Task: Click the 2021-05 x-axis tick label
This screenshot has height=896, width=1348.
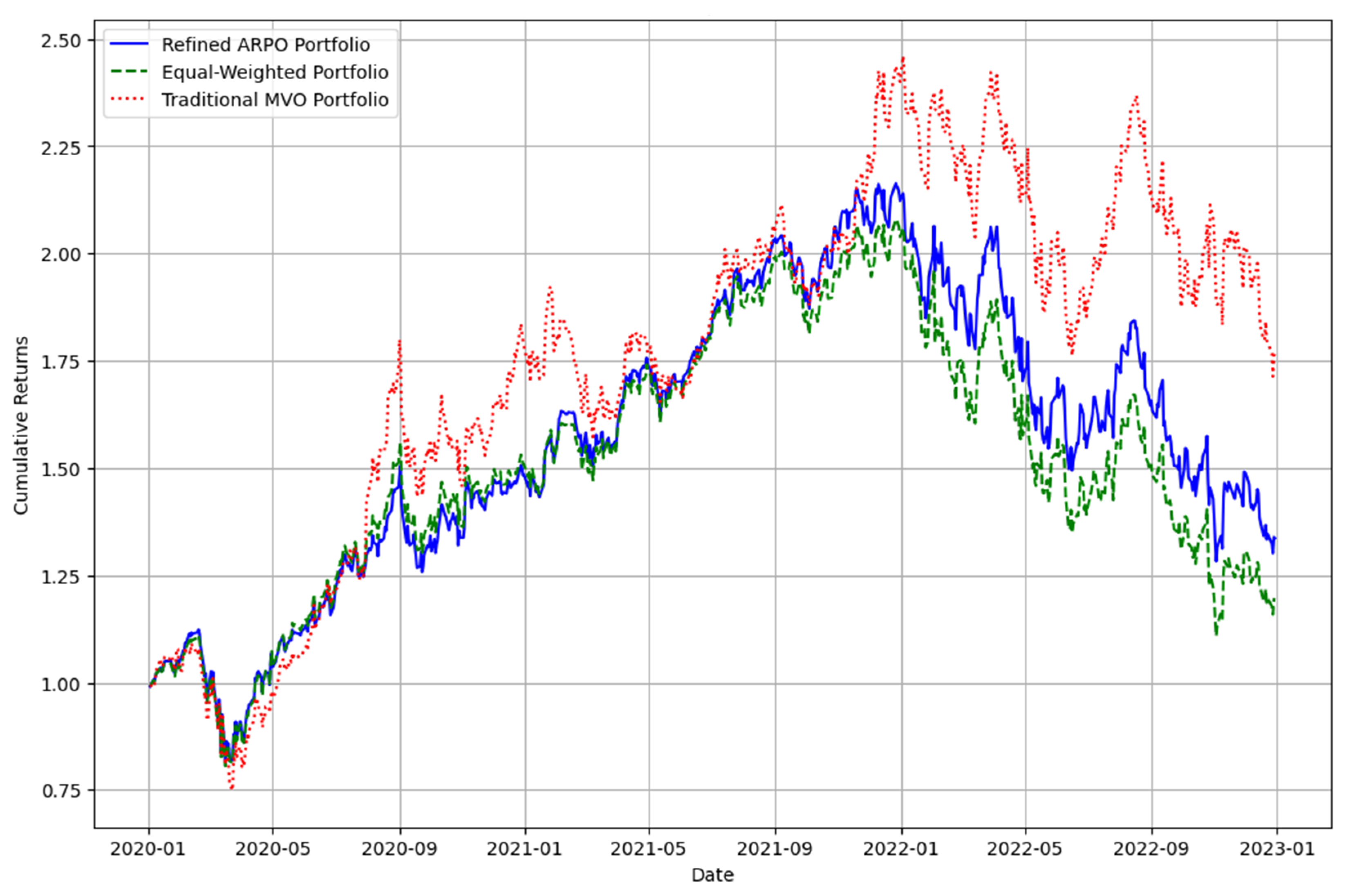Action: coord(648,849)
